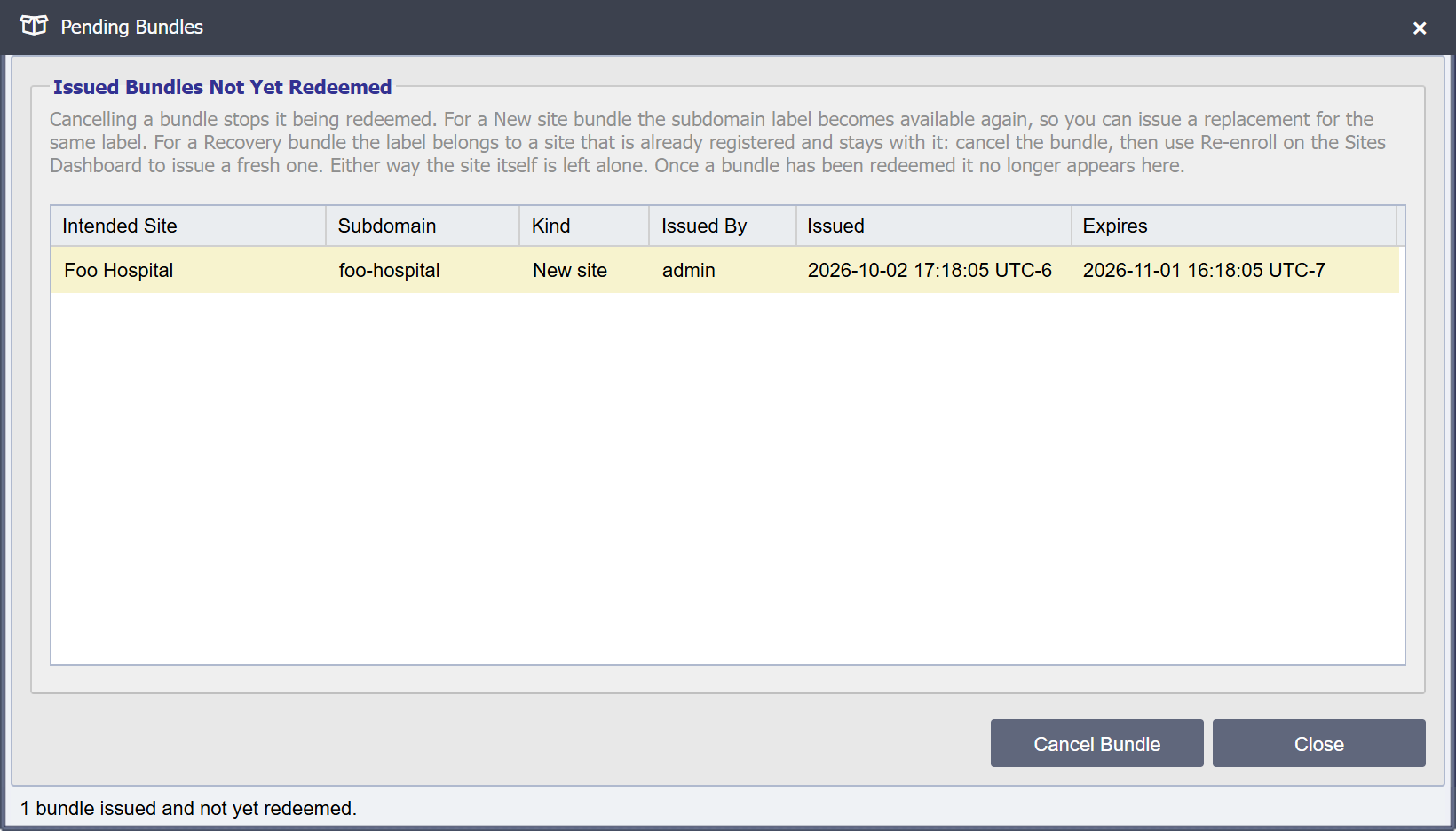Sort by Kind column header

pyautogui.click(x=584, y=226)
